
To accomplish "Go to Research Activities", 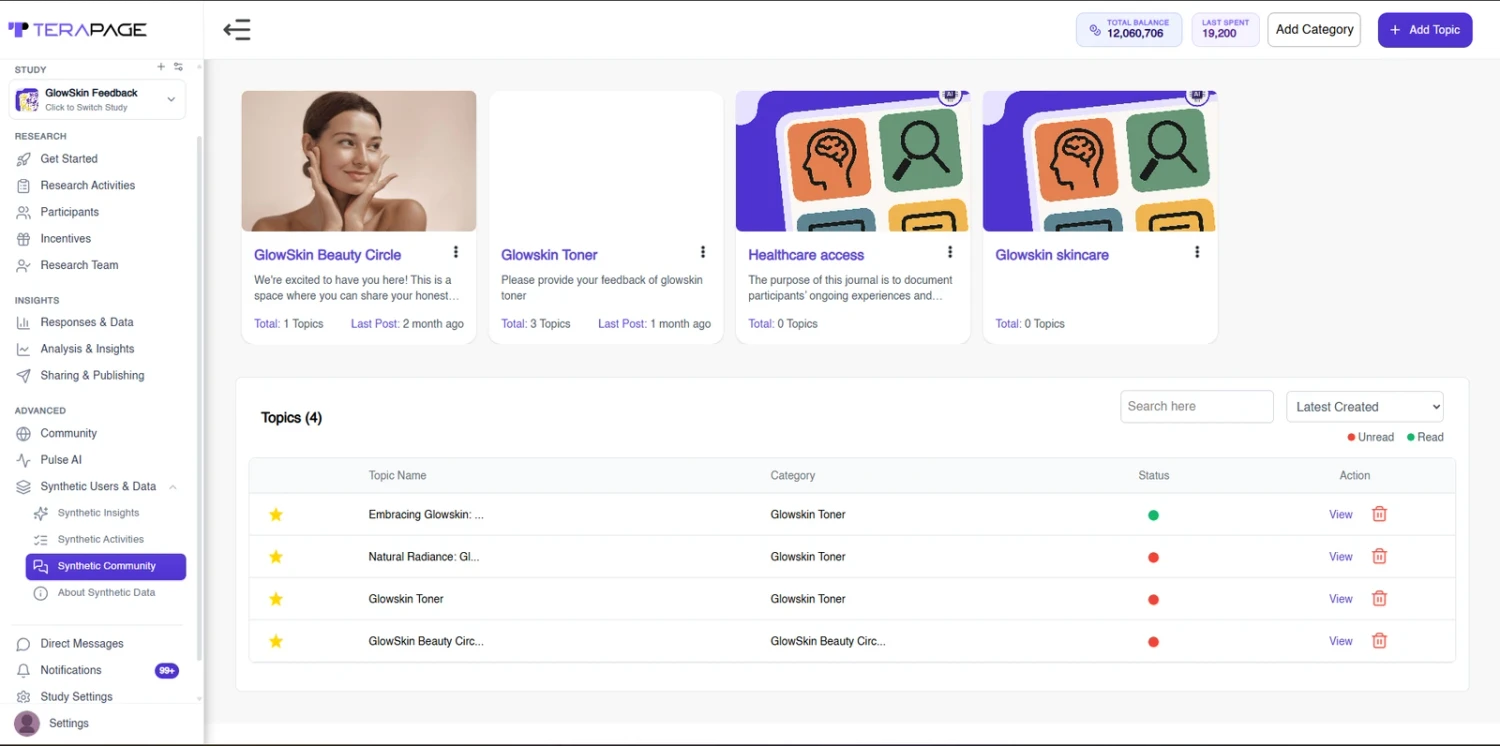I will [87, 185].
